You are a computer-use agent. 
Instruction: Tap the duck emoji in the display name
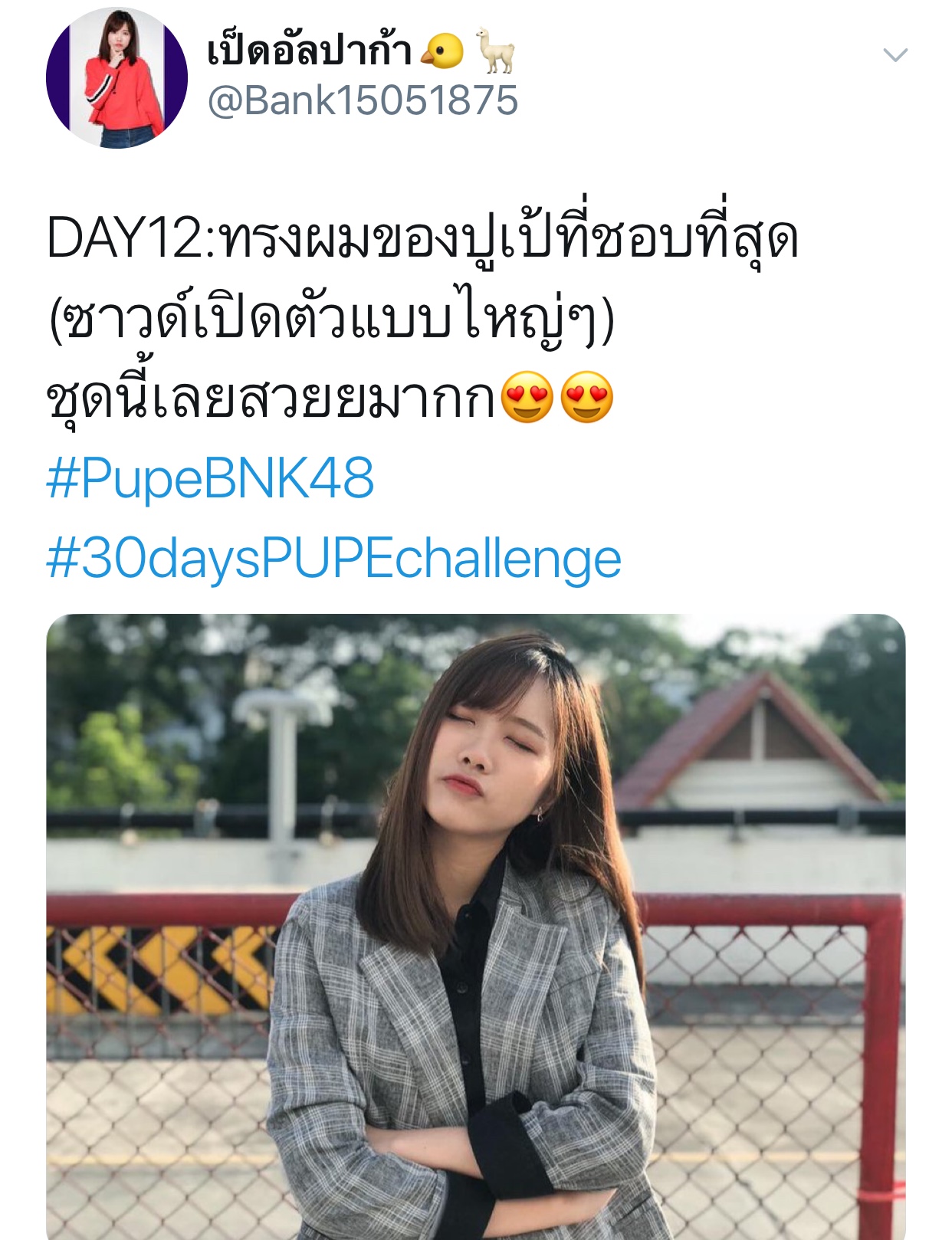click(442, 51)
